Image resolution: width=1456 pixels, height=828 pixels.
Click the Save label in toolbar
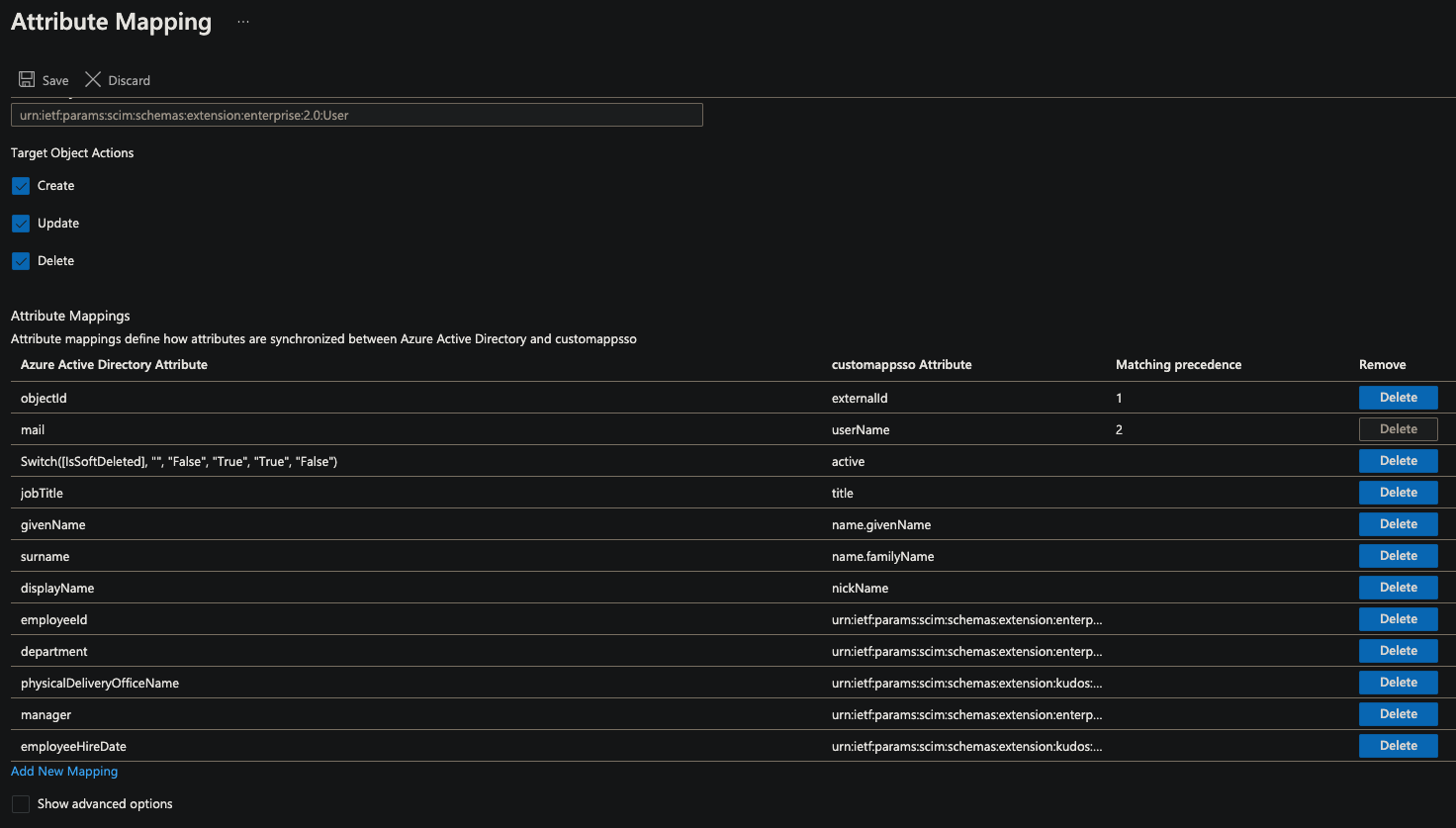pyautogui.click(x=55, y=81)
